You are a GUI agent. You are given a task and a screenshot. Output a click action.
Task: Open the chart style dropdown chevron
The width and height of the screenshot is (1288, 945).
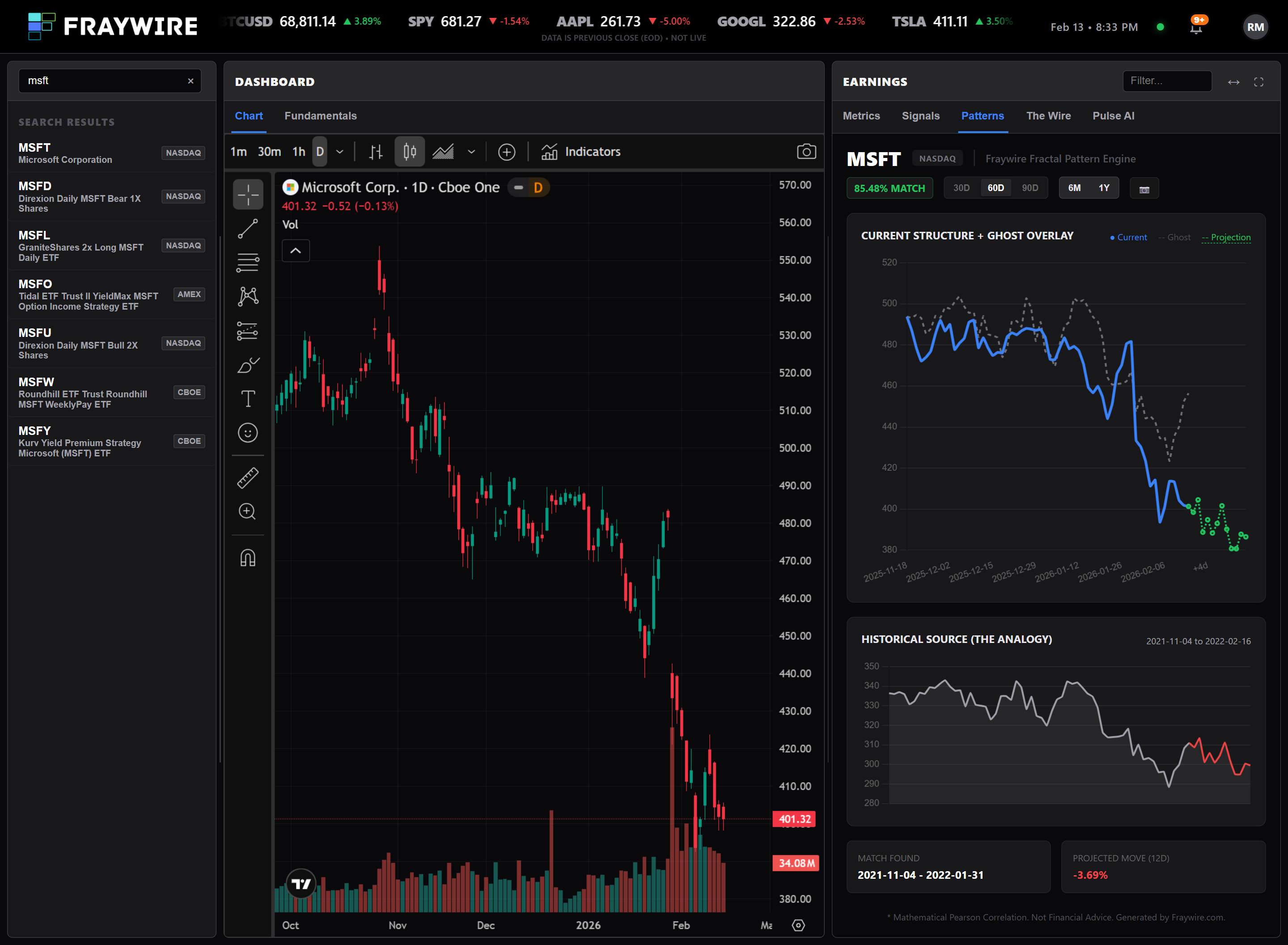pyautogui.click(x=471, y=152)
